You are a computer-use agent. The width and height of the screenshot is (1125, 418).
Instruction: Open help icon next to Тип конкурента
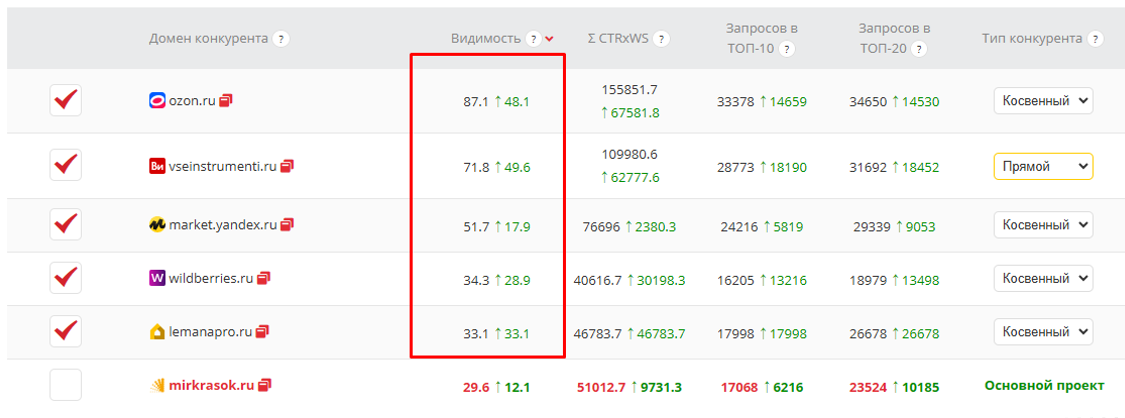tap(1095, 39)
